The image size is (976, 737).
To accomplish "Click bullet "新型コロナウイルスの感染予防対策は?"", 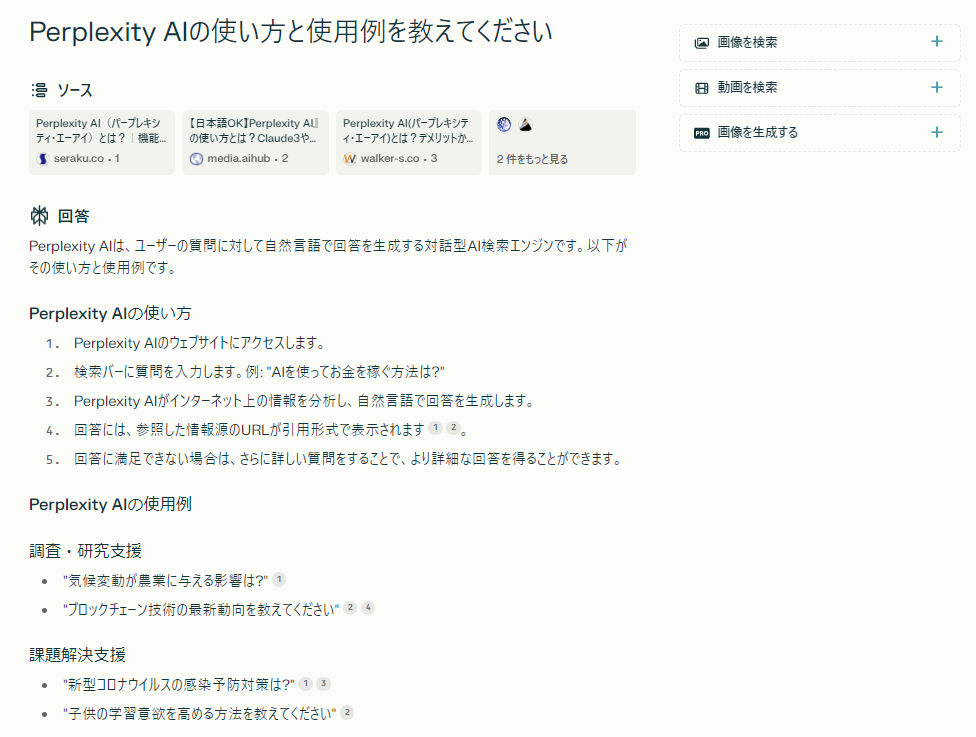I will 179,685.
